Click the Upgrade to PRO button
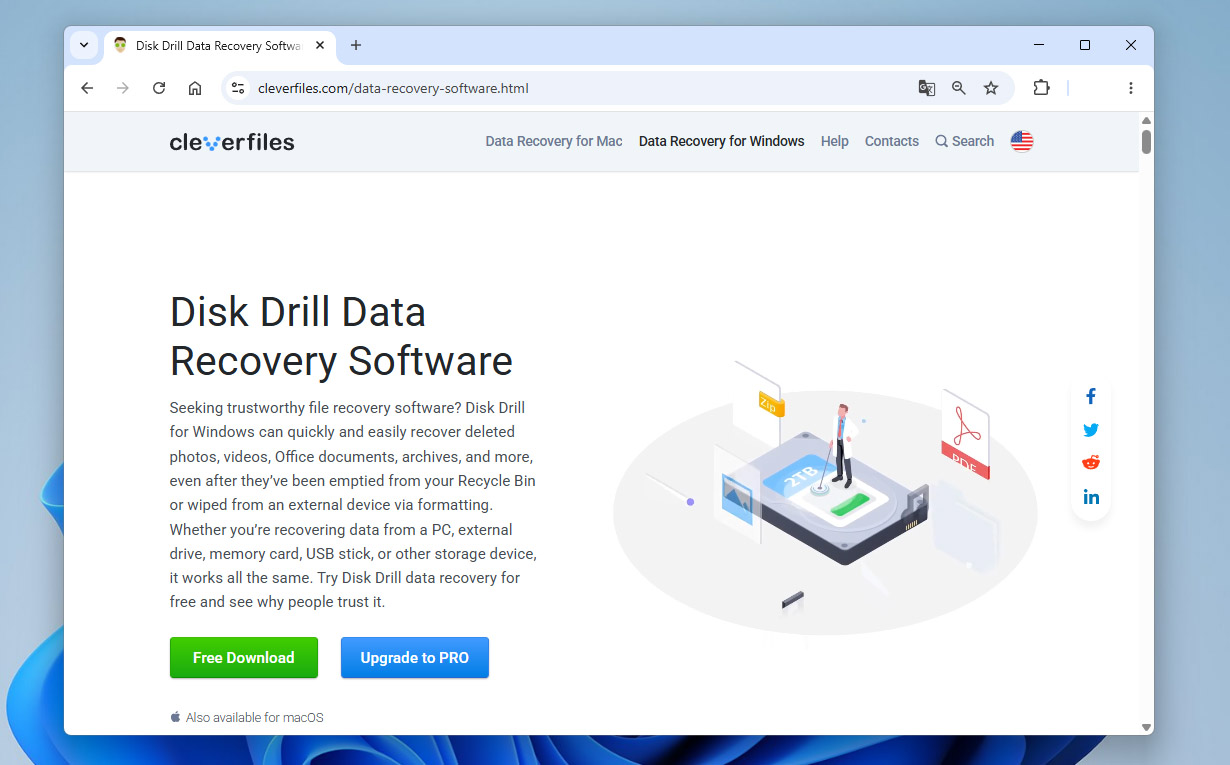The height and width of the screenshot is (765, 1230). 415,657
